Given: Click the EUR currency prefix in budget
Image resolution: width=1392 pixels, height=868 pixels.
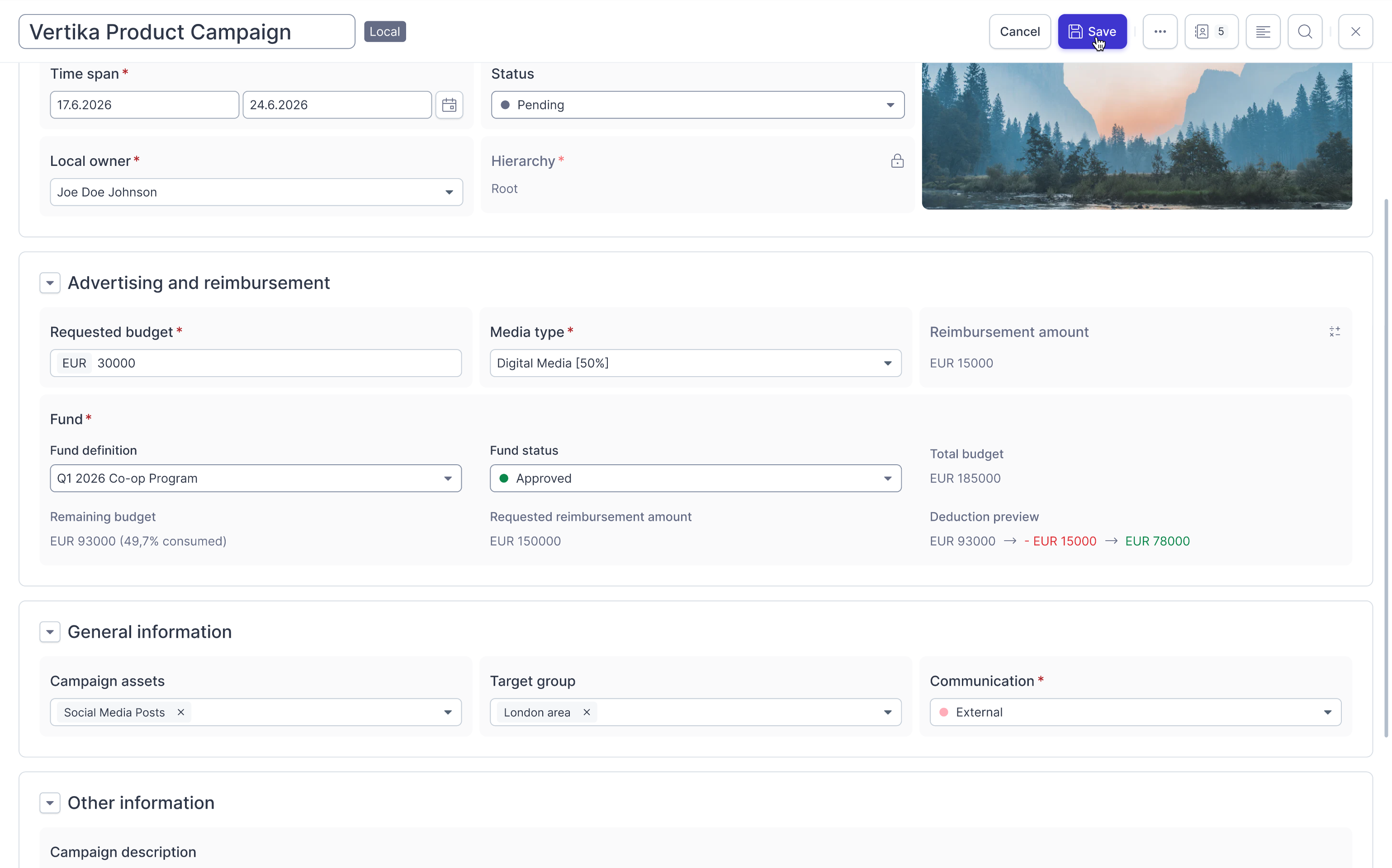Looking at the screenshot, I should [x=74, y=363].
